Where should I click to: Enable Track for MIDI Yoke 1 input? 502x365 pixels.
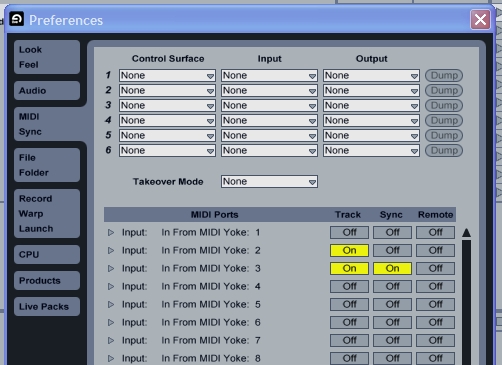[349, 232]
